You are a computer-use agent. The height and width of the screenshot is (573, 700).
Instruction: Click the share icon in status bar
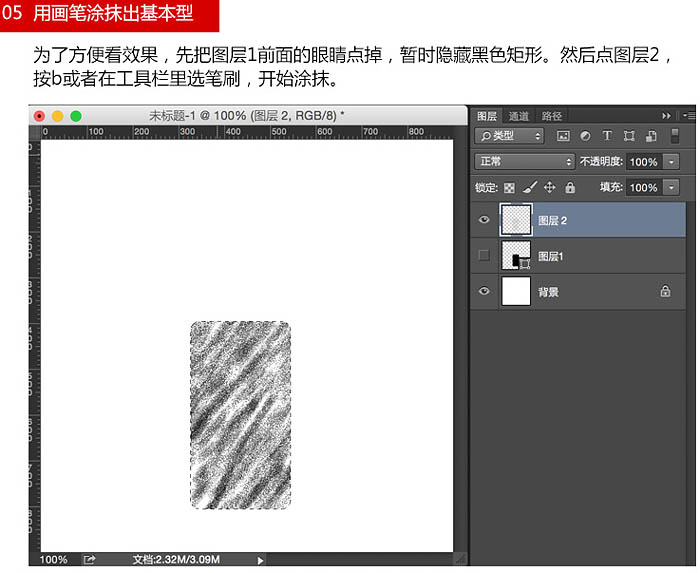(x=89, y=560)
